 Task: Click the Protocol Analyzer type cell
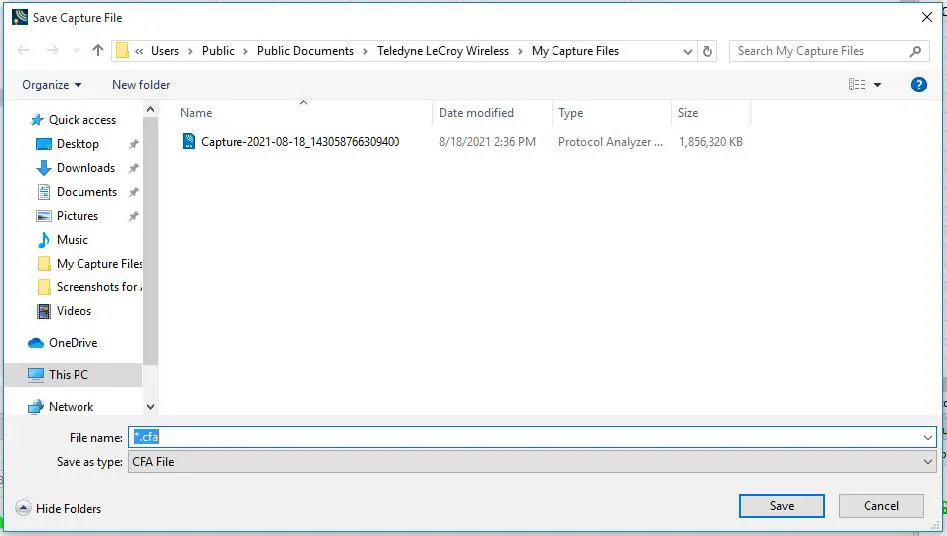click(610, 141)
